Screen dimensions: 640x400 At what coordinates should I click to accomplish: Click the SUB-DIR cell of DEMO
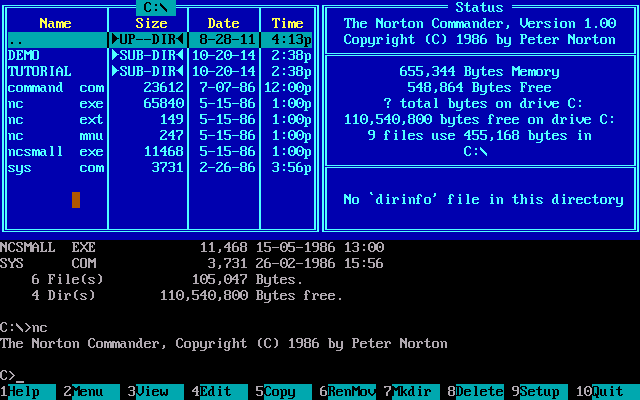pyautogui.click(x=148, y=56)
